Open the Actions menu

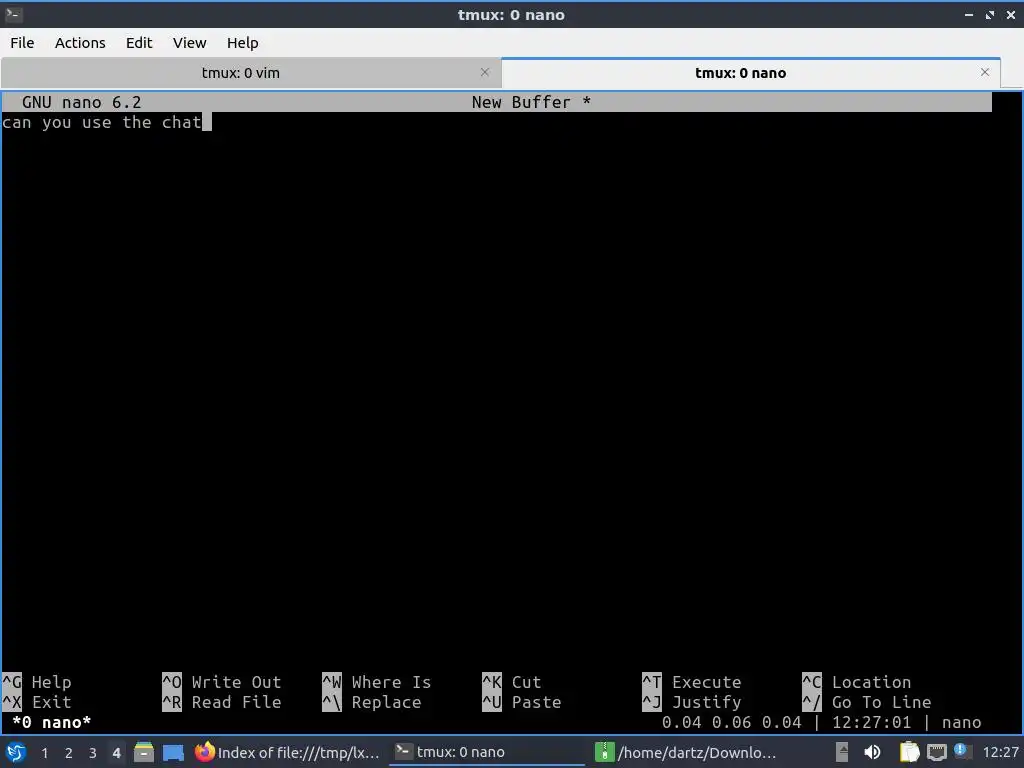click(80, 43)
